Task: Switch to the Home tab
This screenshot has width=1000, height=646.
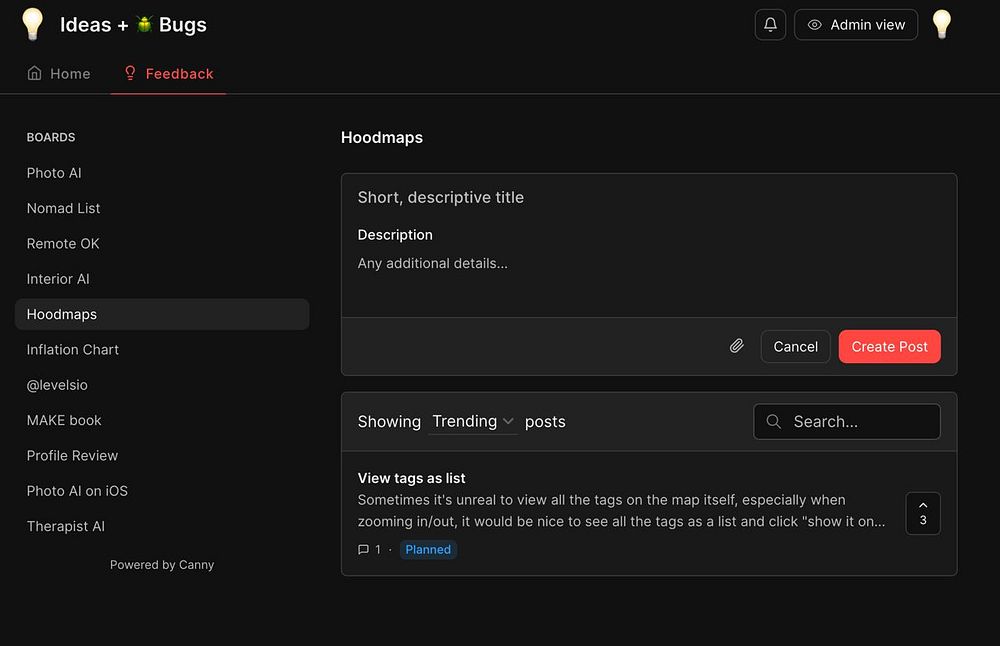Action: pyautogui.click(x=59, y=74)
